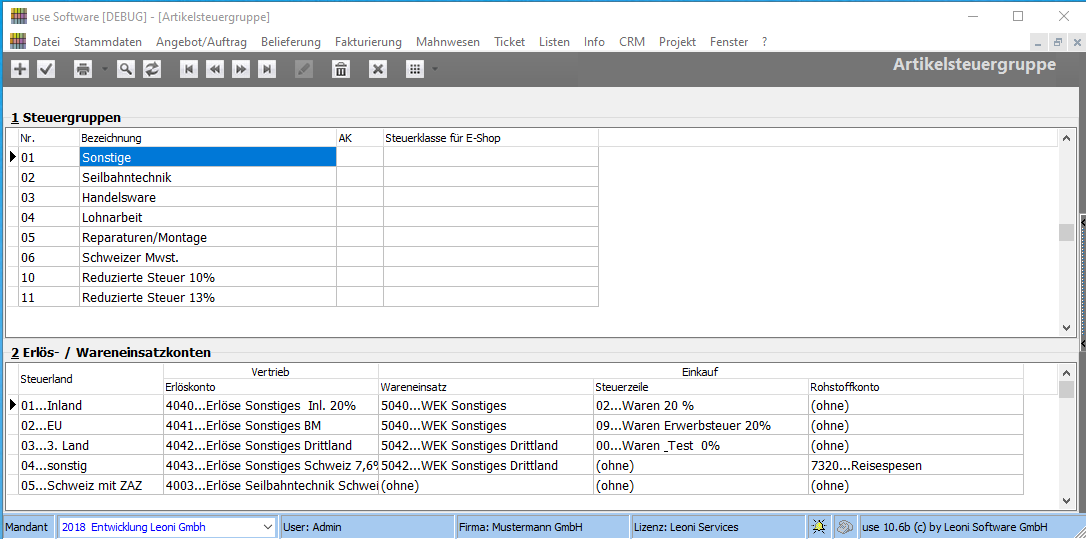Click the edit pencil icon
The image size is (1086, 539).
coord(303,69)
